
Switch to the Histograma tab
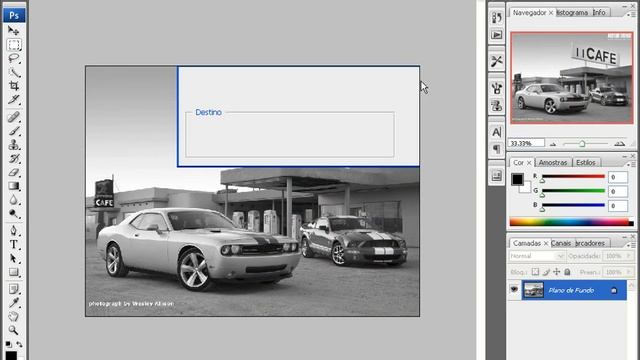click(572, 13)
